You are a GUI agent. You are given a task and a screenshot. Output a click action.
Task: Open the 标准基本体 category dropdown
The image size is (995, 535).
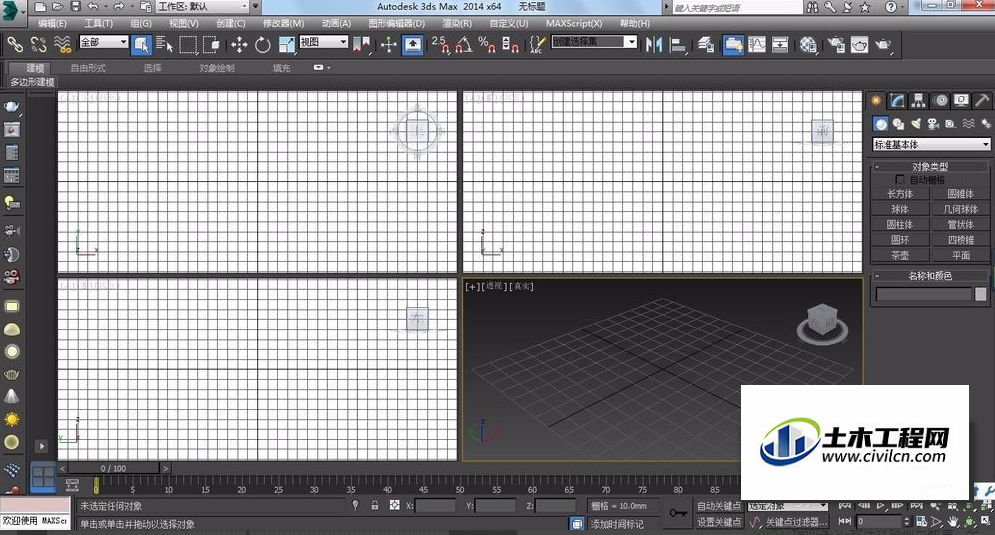tap(931, 145)
